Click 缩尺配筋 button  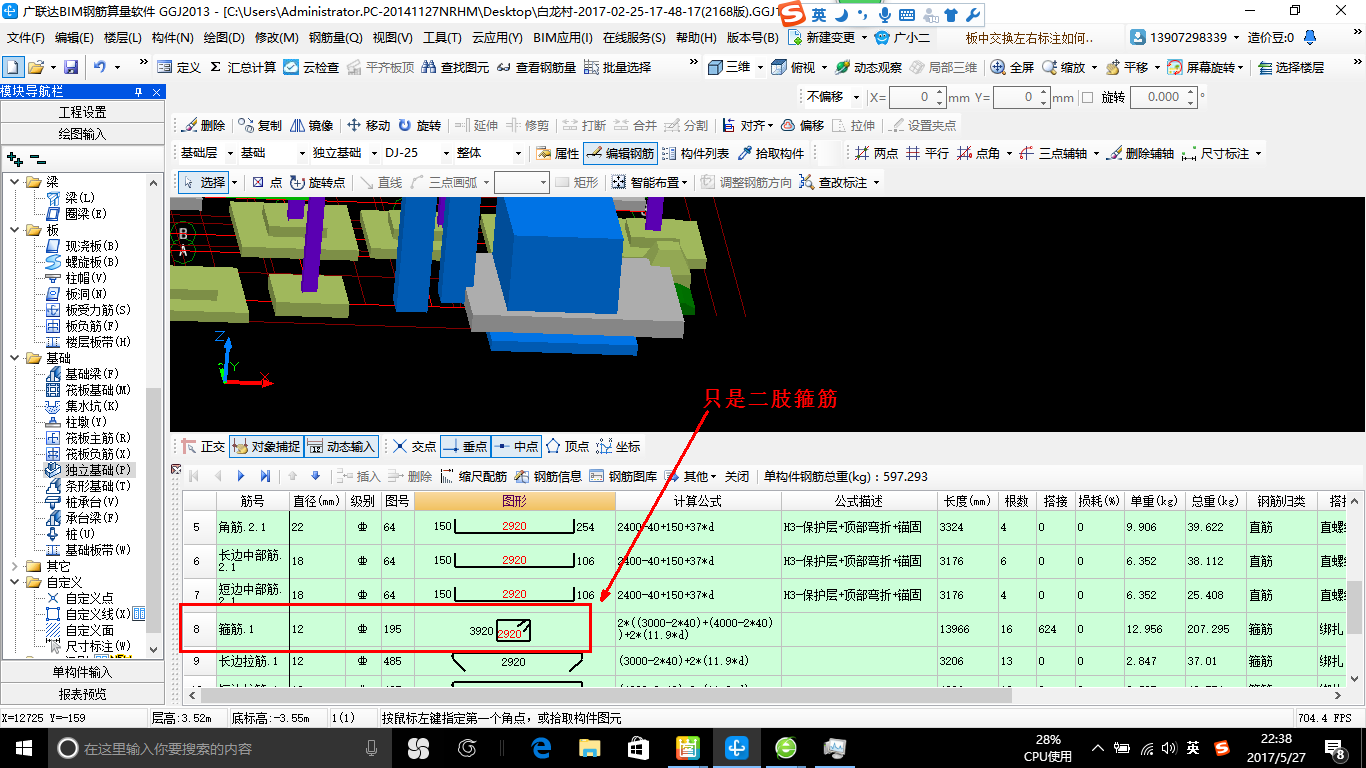pos(474,476)
